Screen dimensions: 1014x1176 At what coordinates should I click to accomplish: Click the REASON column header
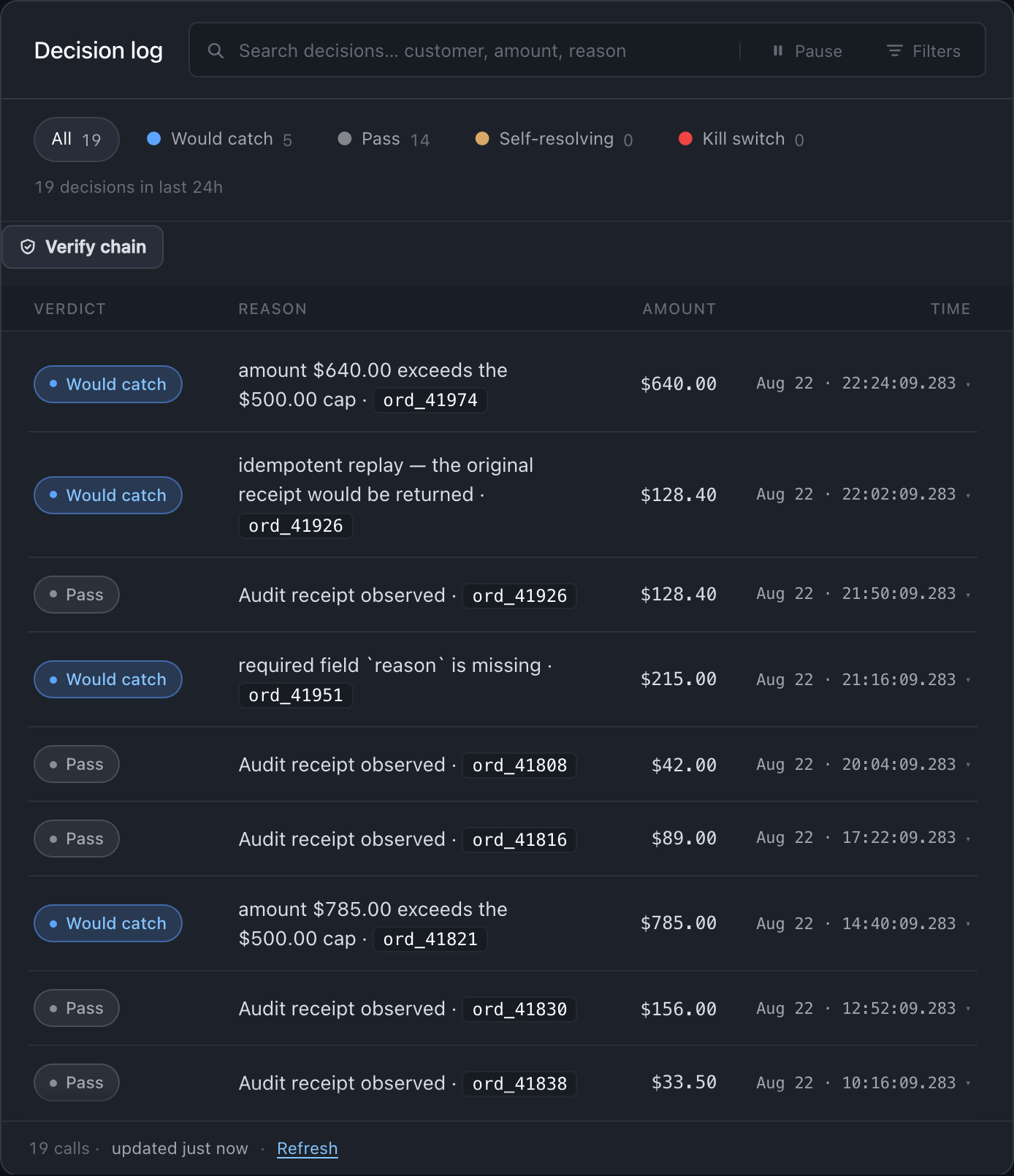click(272, 309)
